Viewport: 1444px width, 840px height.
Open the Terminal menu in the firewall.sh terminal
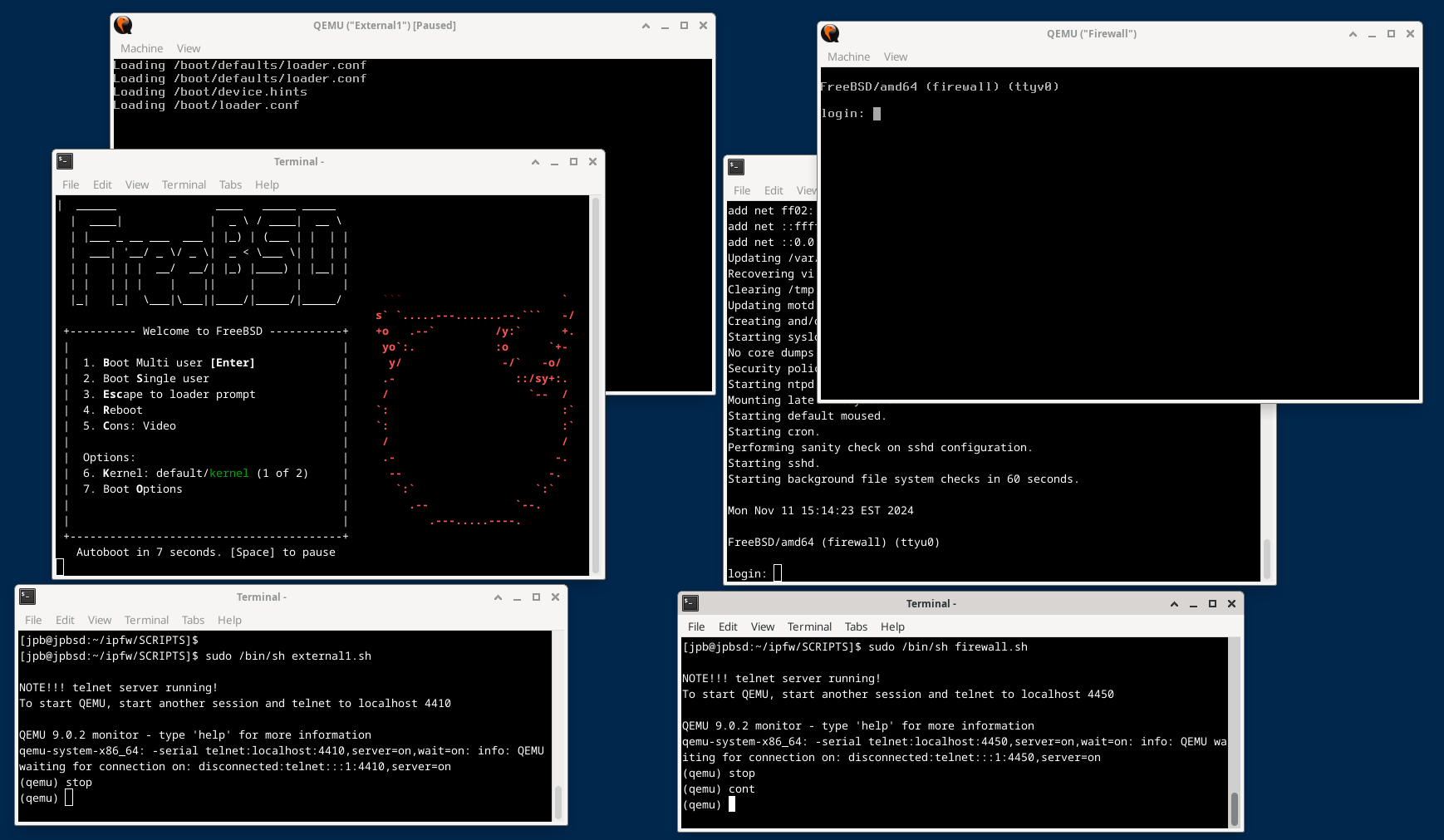pyautogui.click(x=809, y=626)
